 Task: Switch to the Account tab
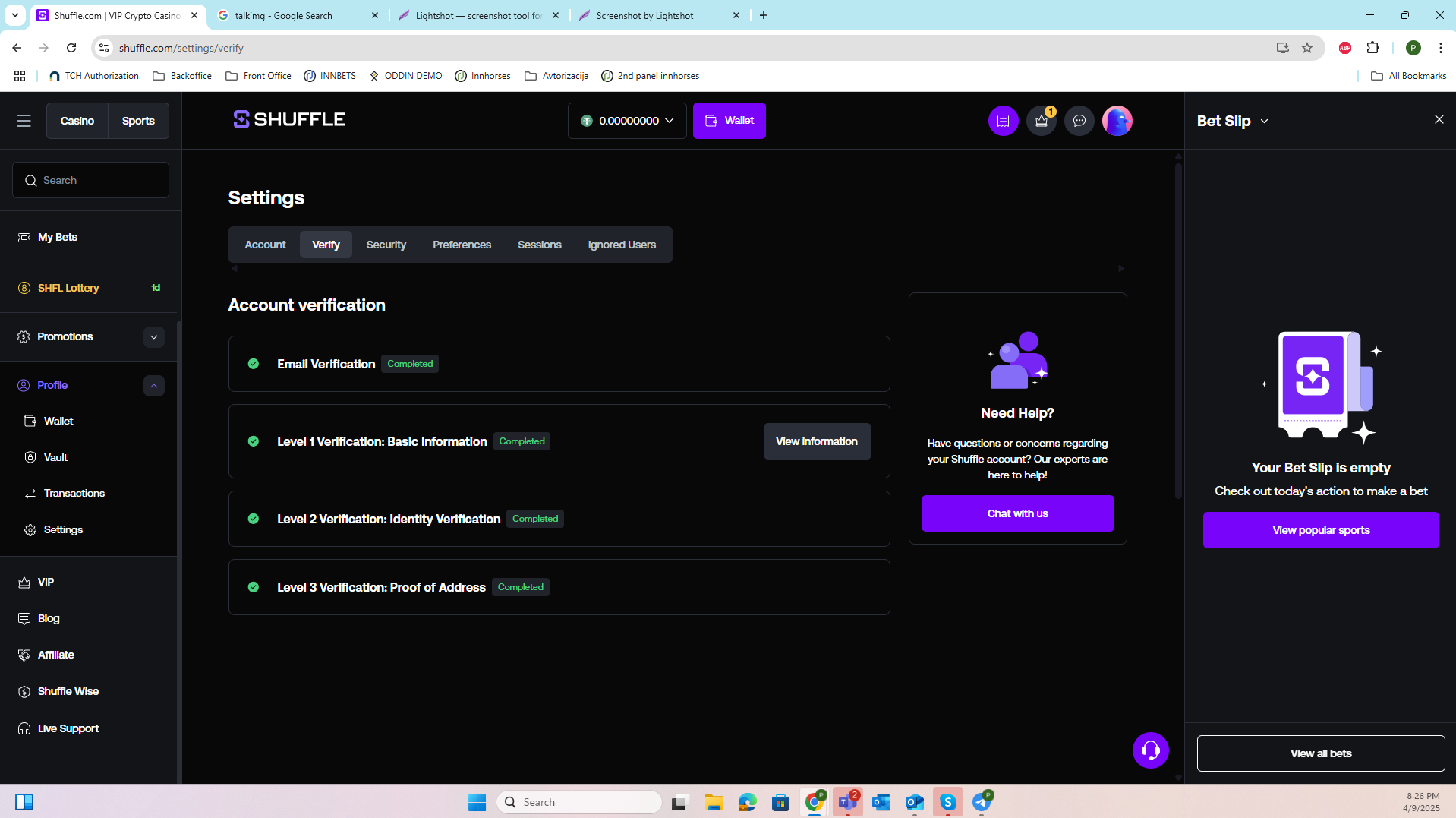coord(265,245)
